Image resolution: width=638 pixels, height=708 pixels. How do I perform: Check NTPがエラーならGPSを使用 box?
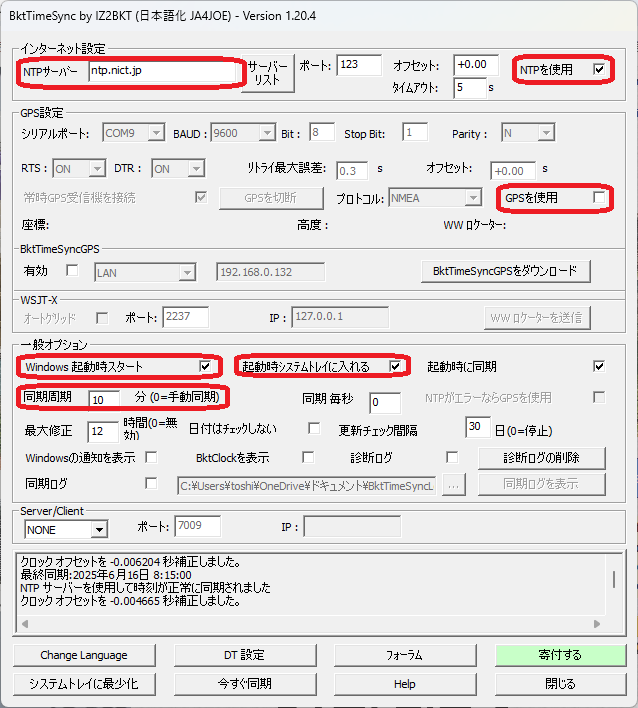pos(599,397)
